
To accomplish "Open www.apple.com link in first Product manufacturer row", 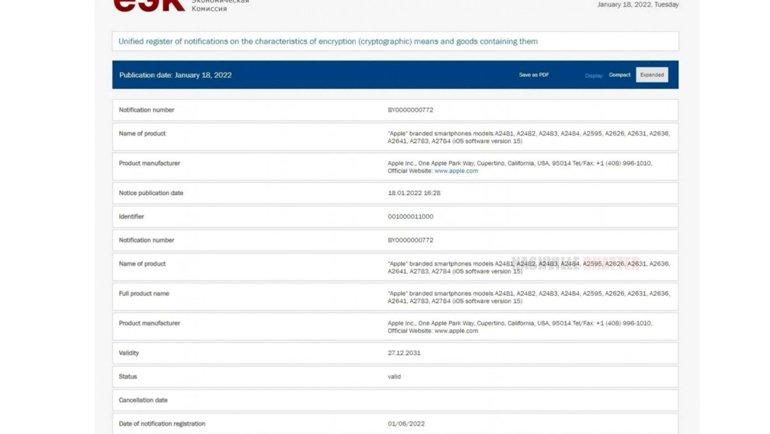I will click(456, 171).
